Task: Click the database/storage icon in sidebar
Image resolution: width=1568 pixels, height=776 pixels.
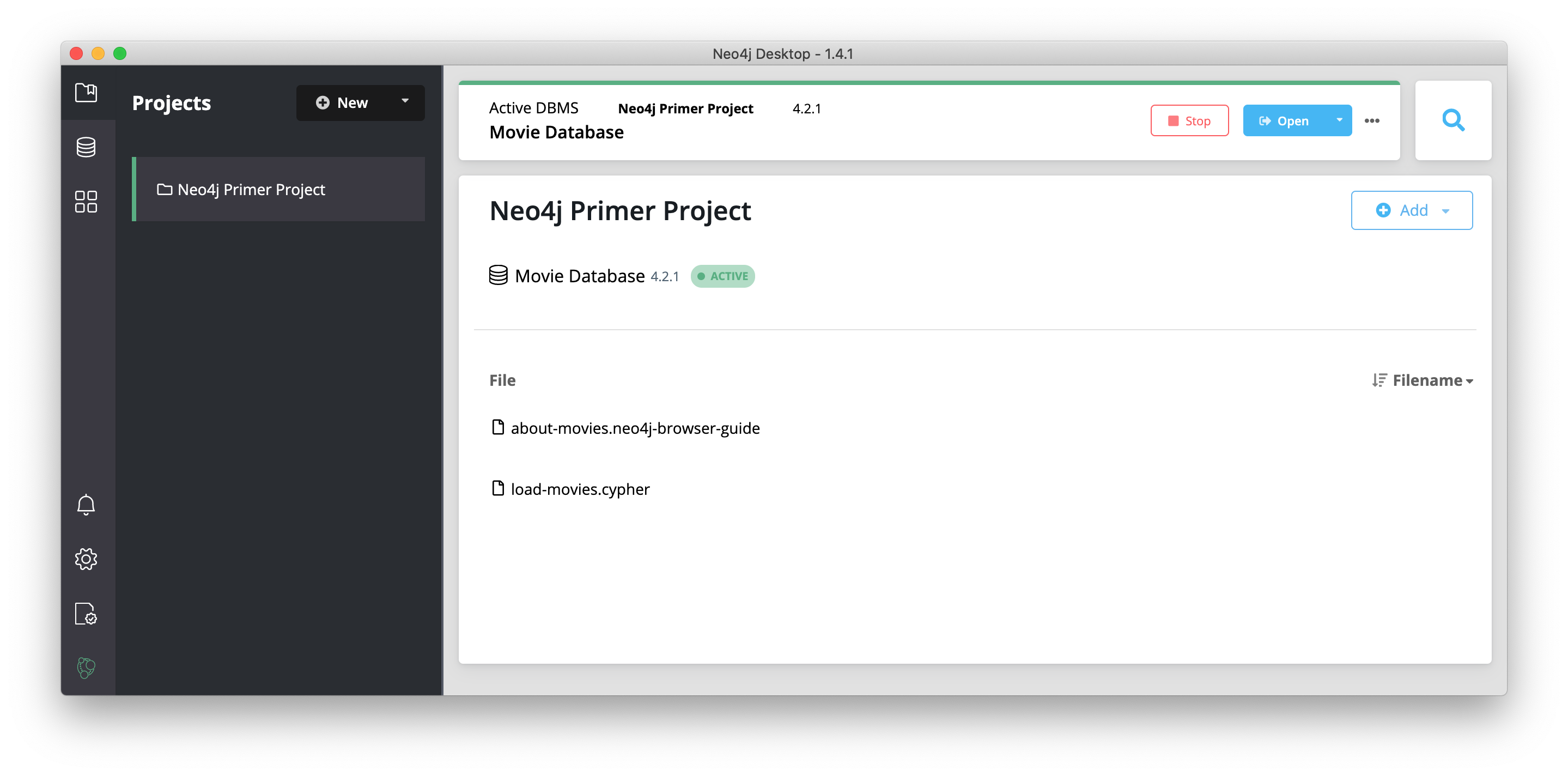Action: pos(86,145)
